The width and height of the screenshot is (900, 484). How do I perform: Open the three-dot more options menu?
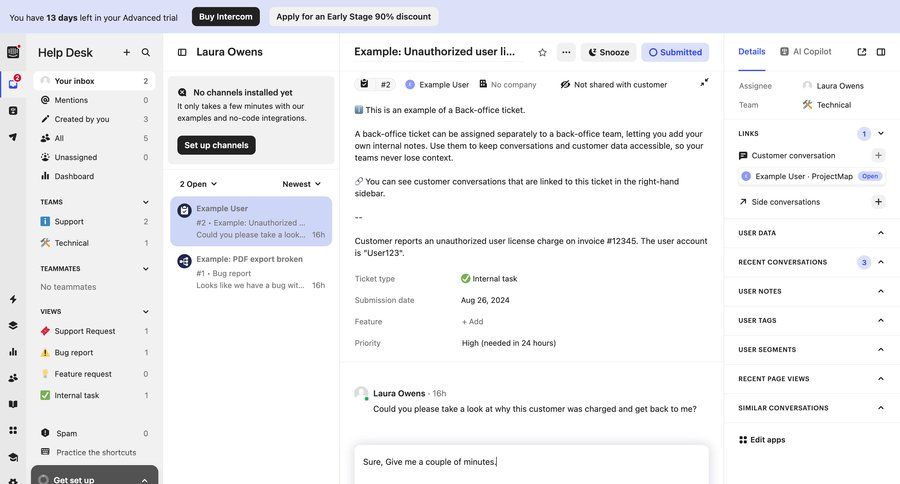[x=566, y=52]
